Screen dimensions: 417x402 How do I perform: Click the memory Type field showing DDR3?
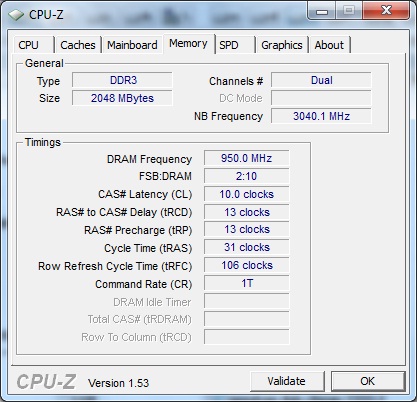tap(122, 80)
